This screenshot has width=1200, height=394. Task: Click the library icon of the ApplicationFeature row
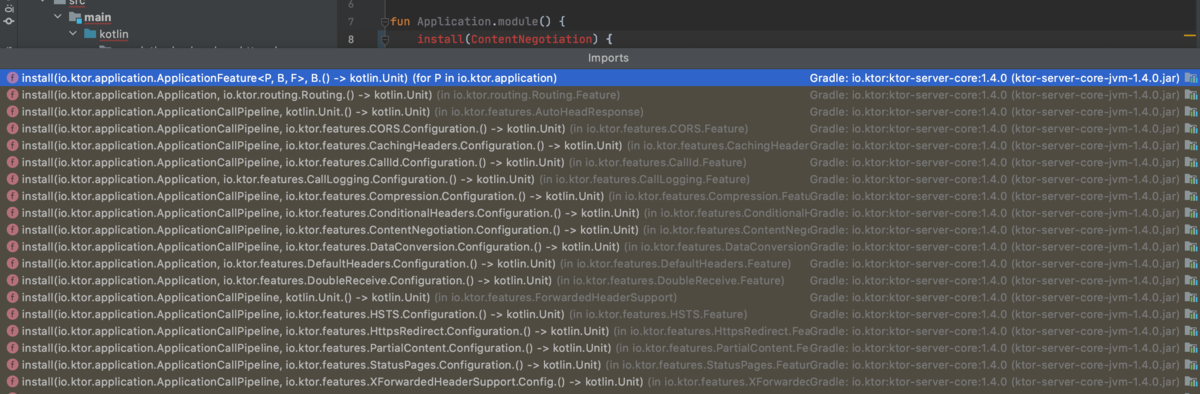1191,78
